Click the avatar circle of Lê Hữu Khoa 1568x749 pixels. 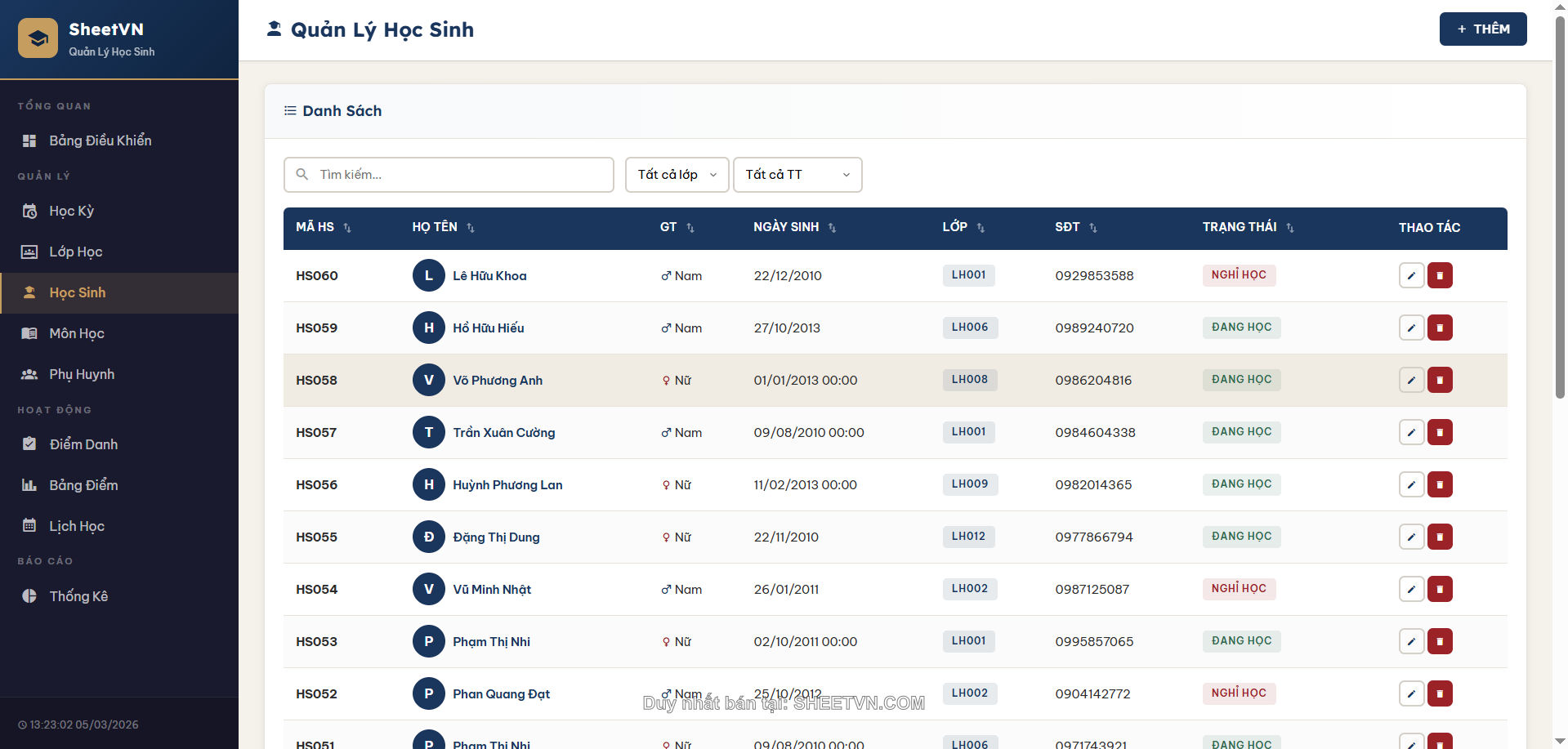pos(428,275)
